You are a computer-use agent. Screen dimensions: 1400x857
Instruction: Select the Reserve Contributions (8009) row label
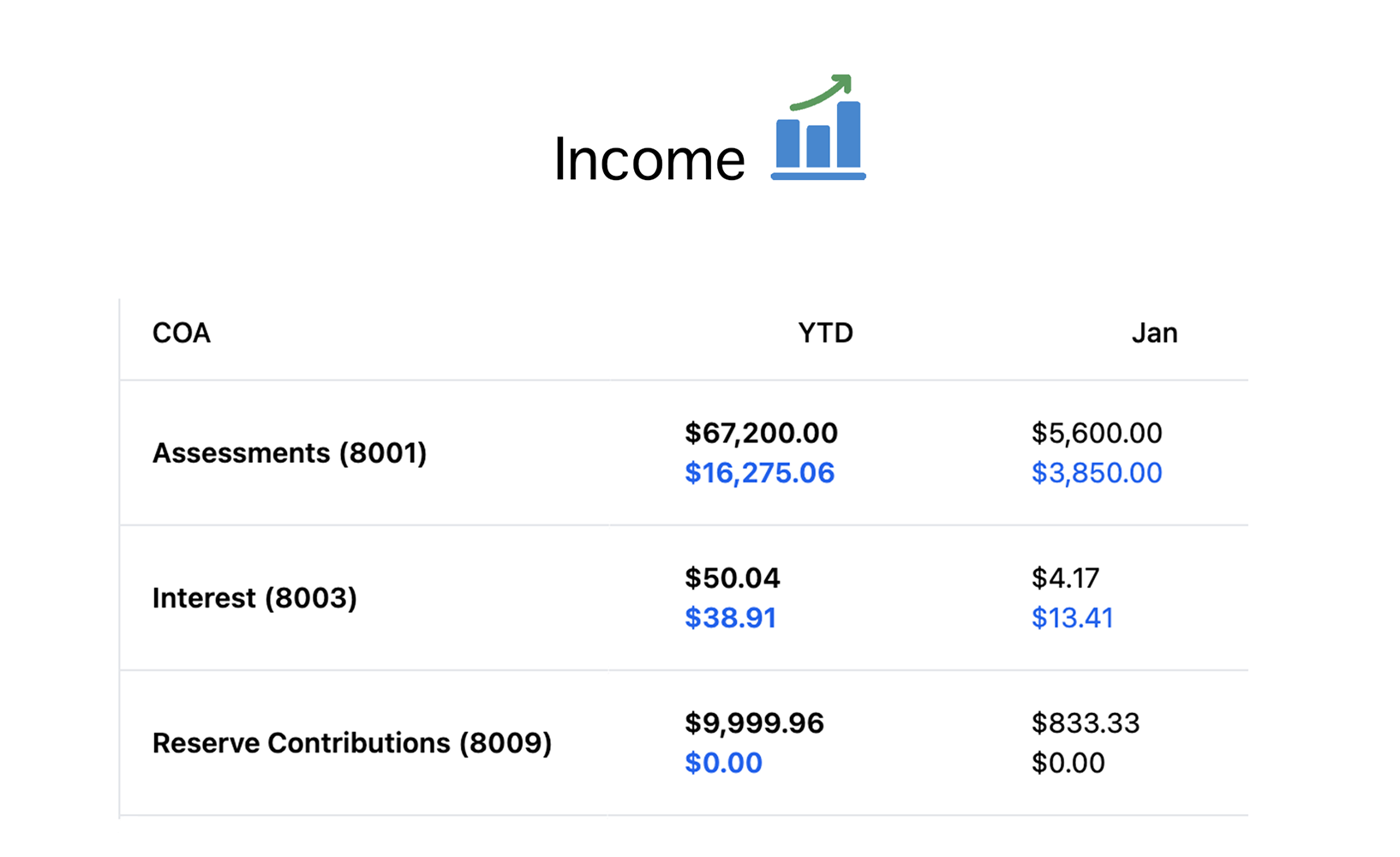[351, 742]
